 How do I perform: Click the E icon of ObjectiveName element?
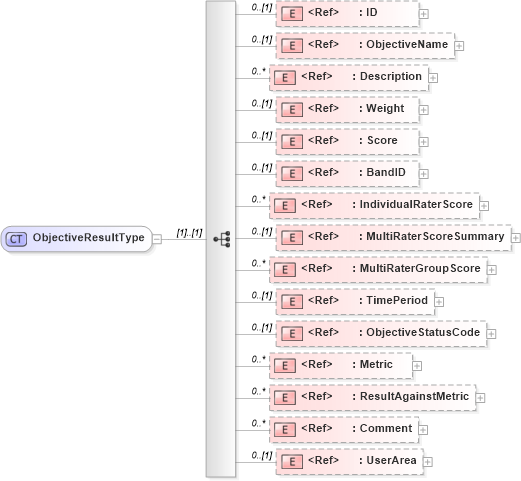(x=292, y=46)
